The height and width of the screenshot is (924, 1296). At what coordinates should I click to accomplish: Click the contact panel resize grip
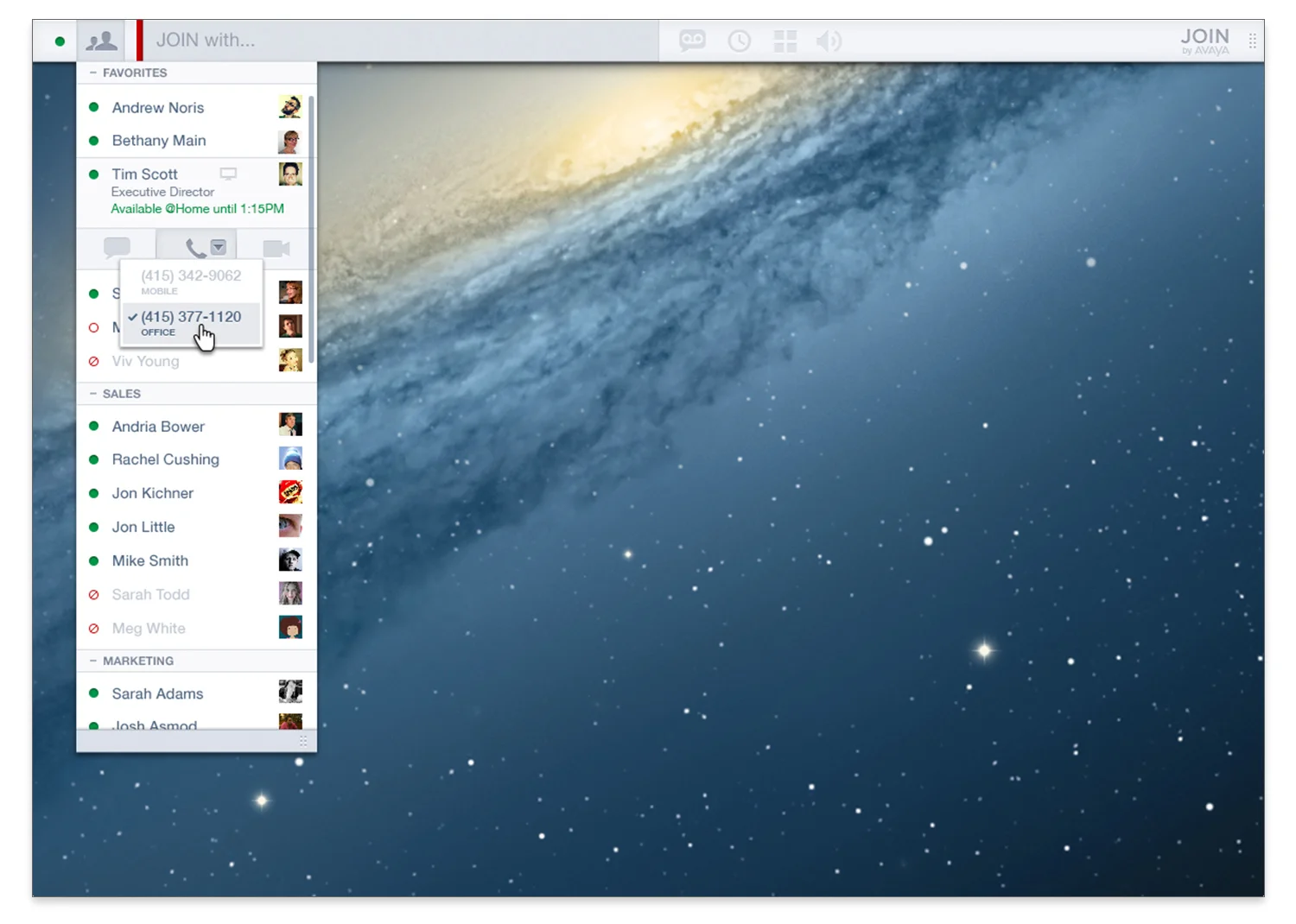click(x=303, y=741)
